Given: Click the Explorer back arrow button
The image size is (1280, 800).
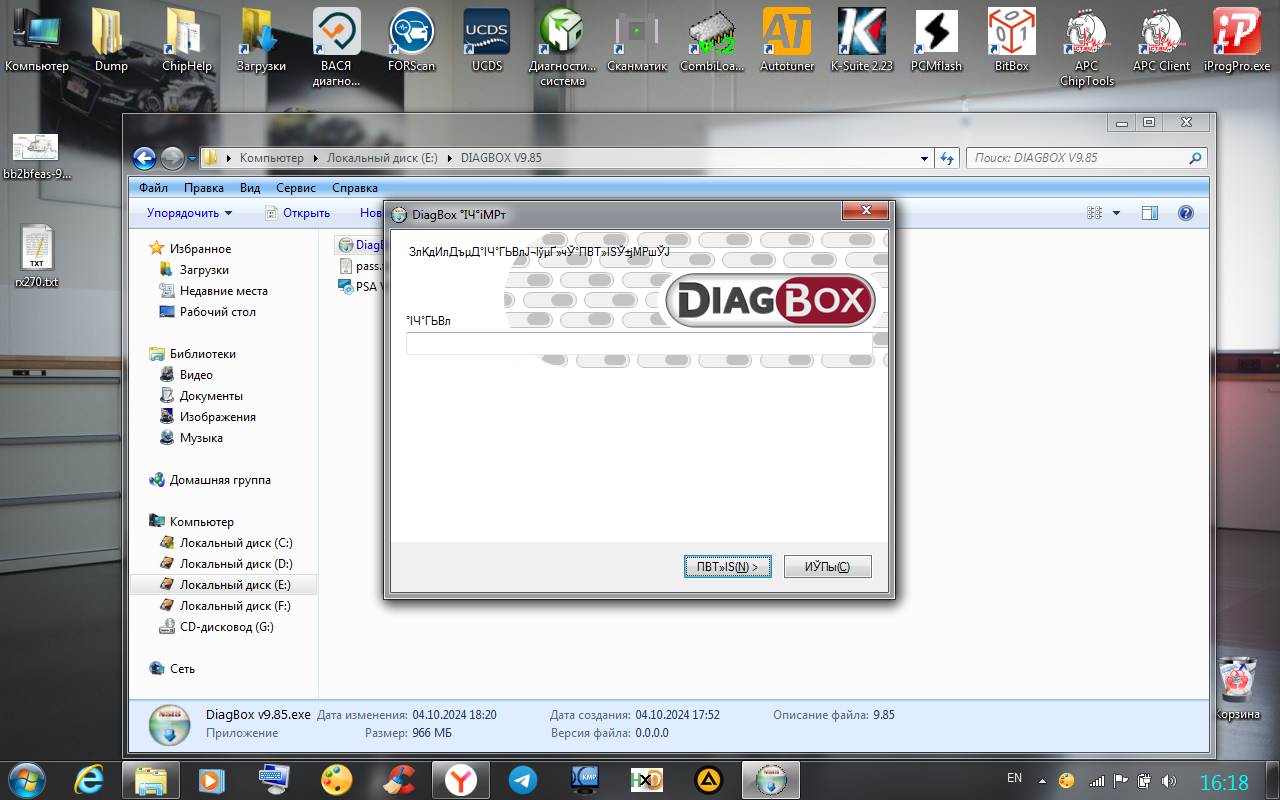Looking at the screenshot, I should click(x=145, y=158).
